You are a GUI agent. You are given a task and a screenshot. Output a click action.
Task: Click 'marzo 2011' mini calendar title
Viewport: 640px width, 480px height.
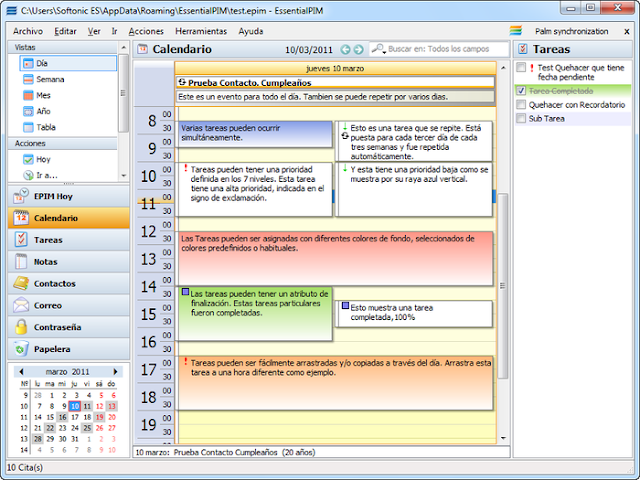point(67,372)
